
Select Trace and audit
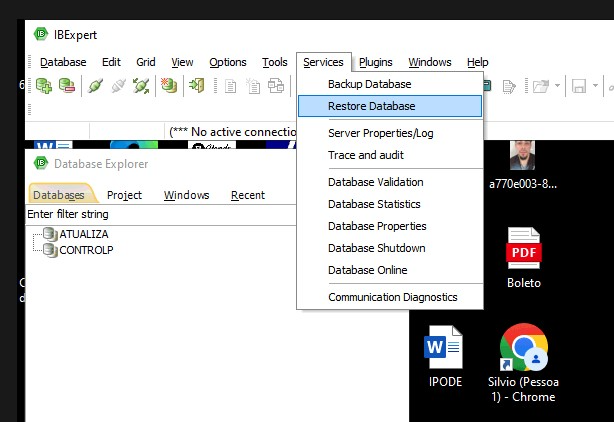click(390, 155)
